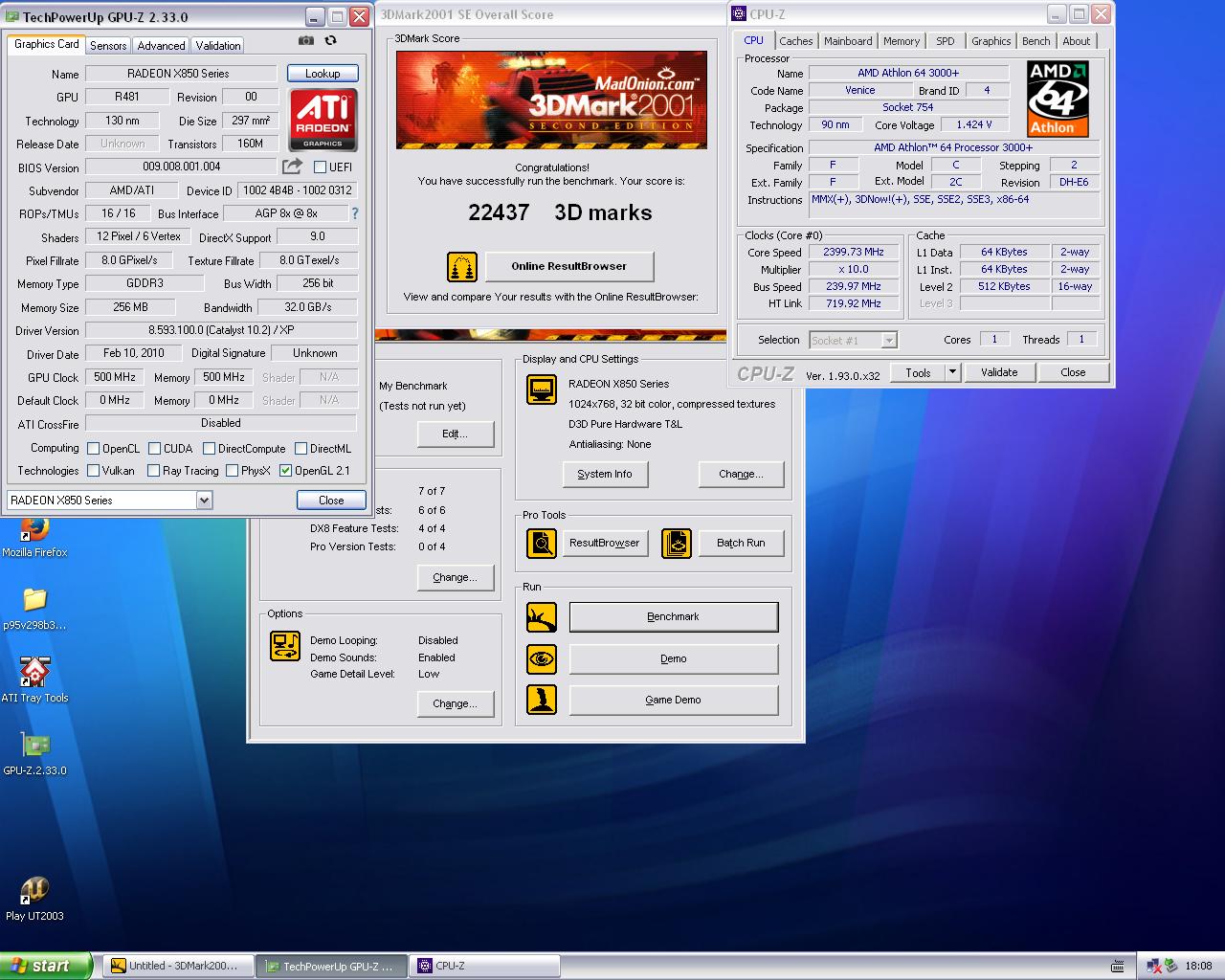The width and height of the screenshot is (1225, 980).
Task: Click the bus interface question mark icon
Action: coord(355,213)
